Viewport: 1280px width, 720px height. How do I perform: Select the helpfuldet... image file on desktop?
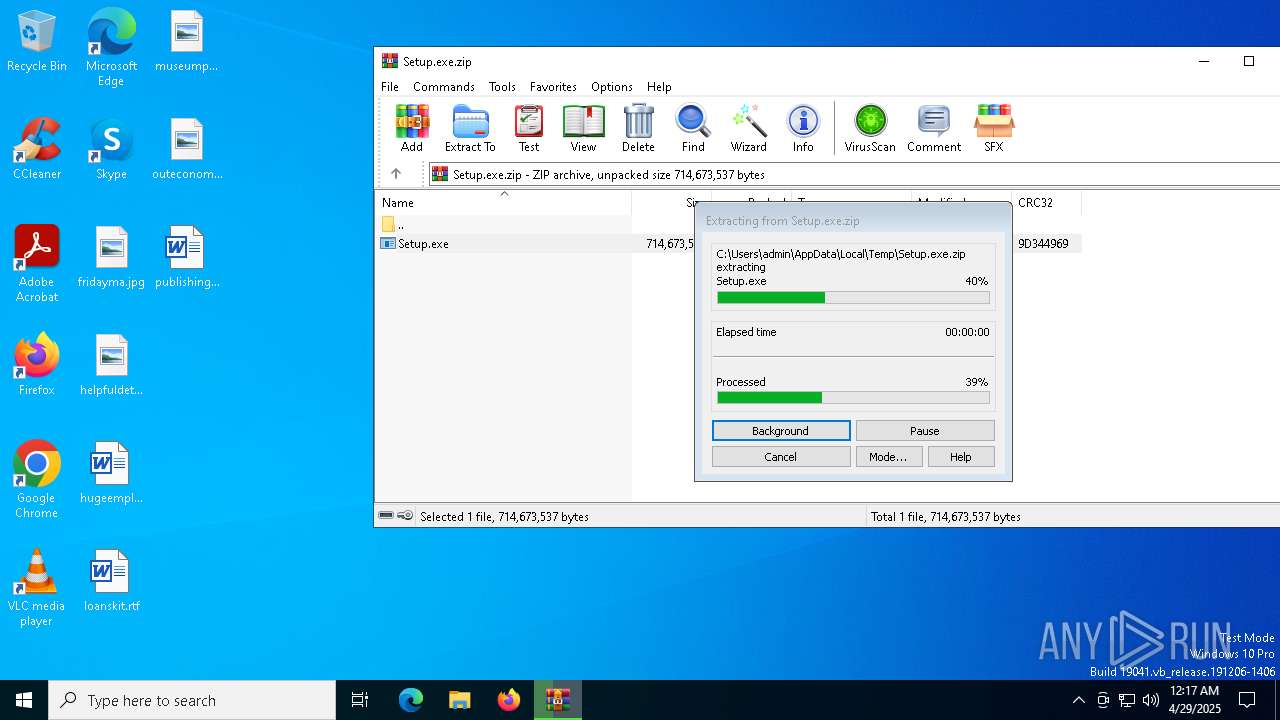point(111,365)
